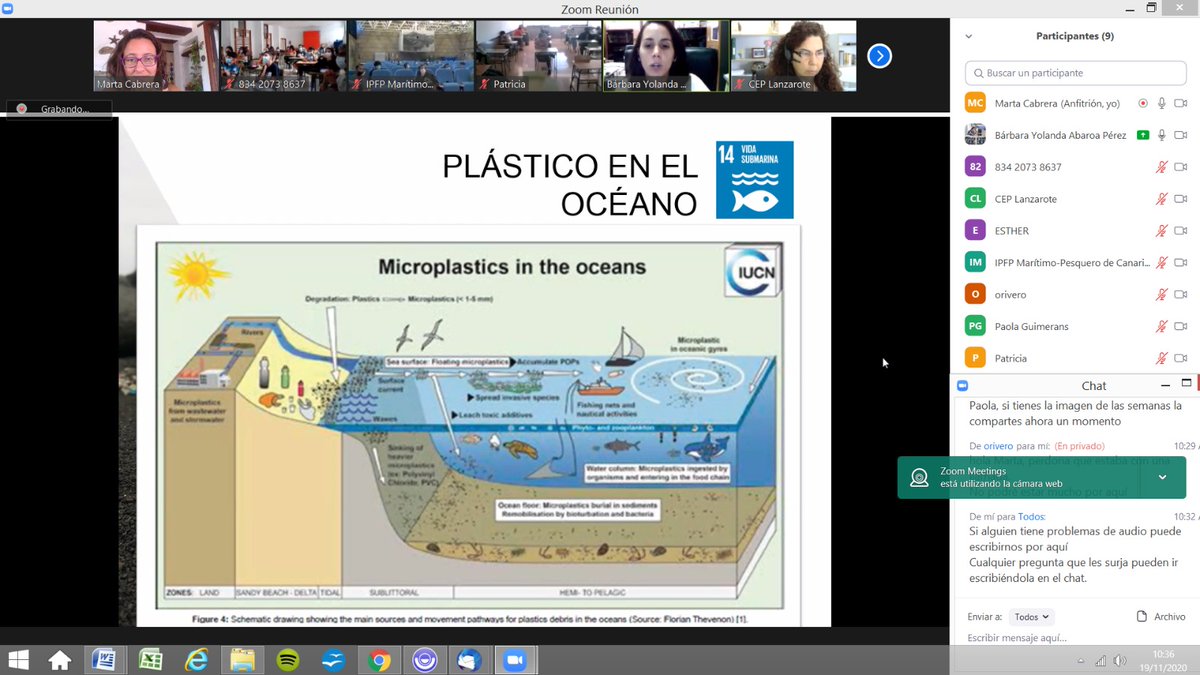The height and width of the screenshot is (675, 1200).
Task: Select the 834 2073 8637 video thumbnail
Action: click(x=284, y=56)
